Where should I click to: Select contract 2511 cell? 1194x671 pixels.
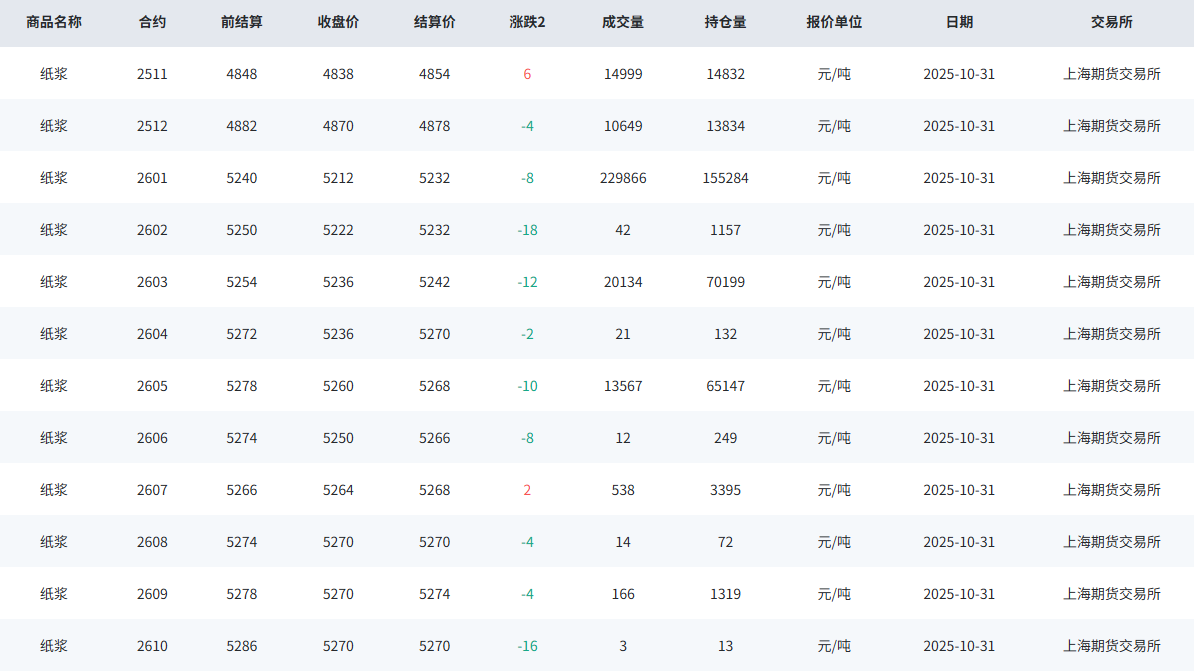tap(152, 74)
